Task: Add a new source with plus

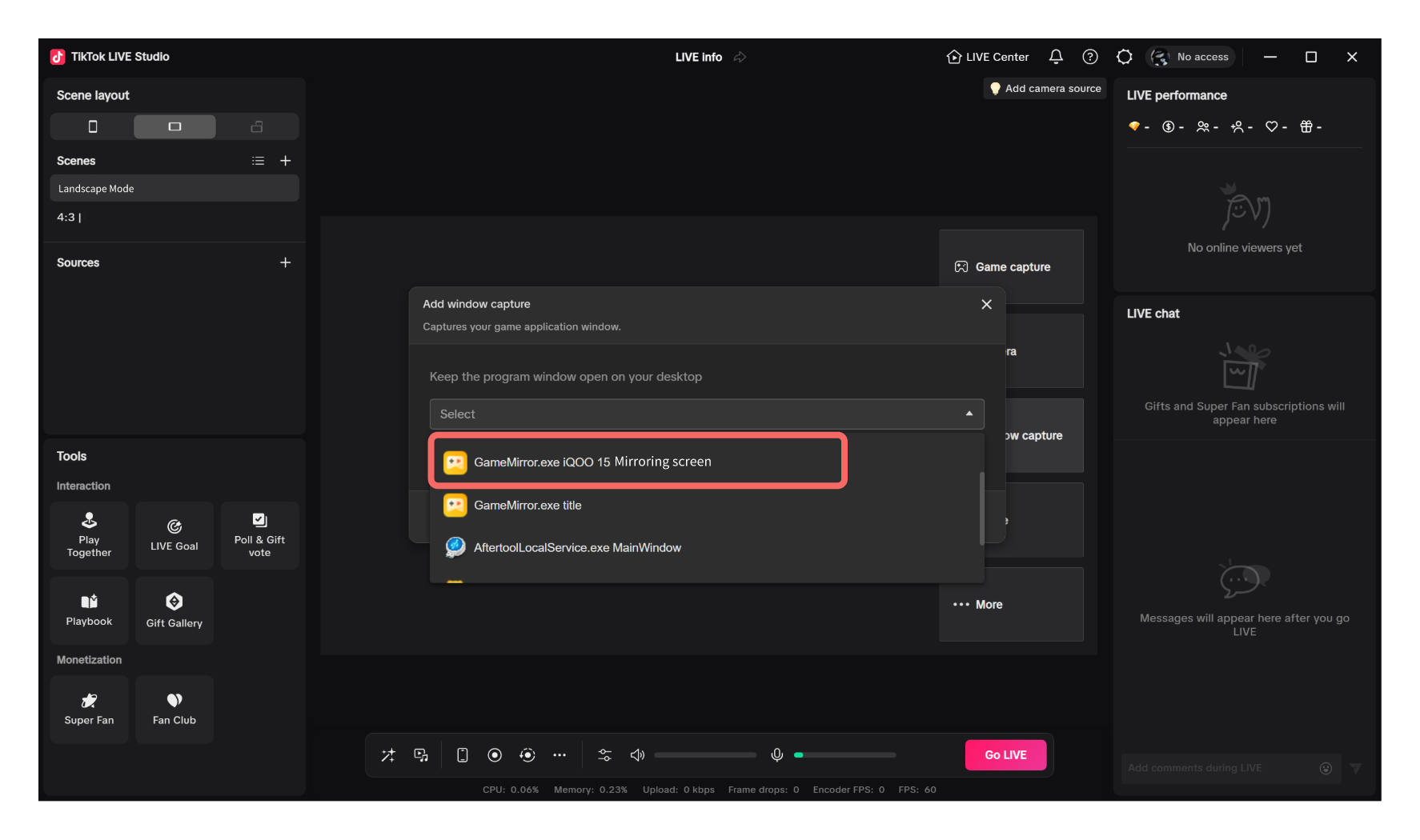Action: 285,262
